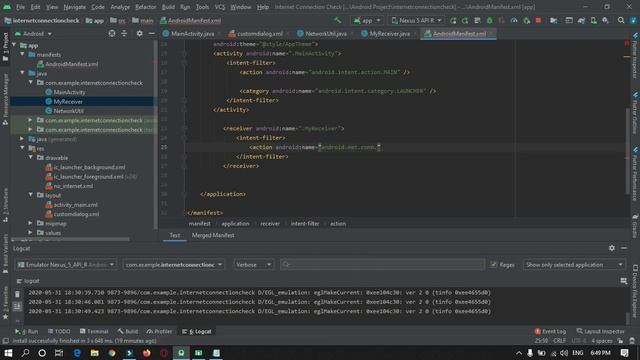The height and width of the screenshot is (360, 640).
Task: Open the Event Log tool window
Action: pyautogui.click(x=550, y=331)
